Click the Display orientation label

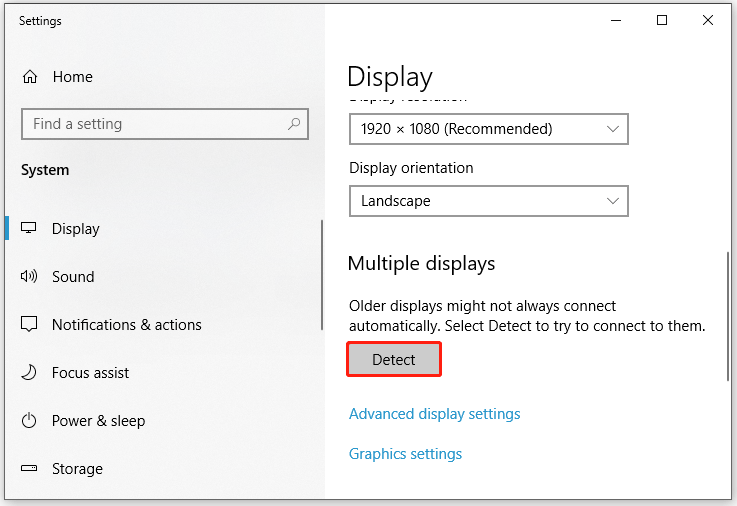(411, 168)
